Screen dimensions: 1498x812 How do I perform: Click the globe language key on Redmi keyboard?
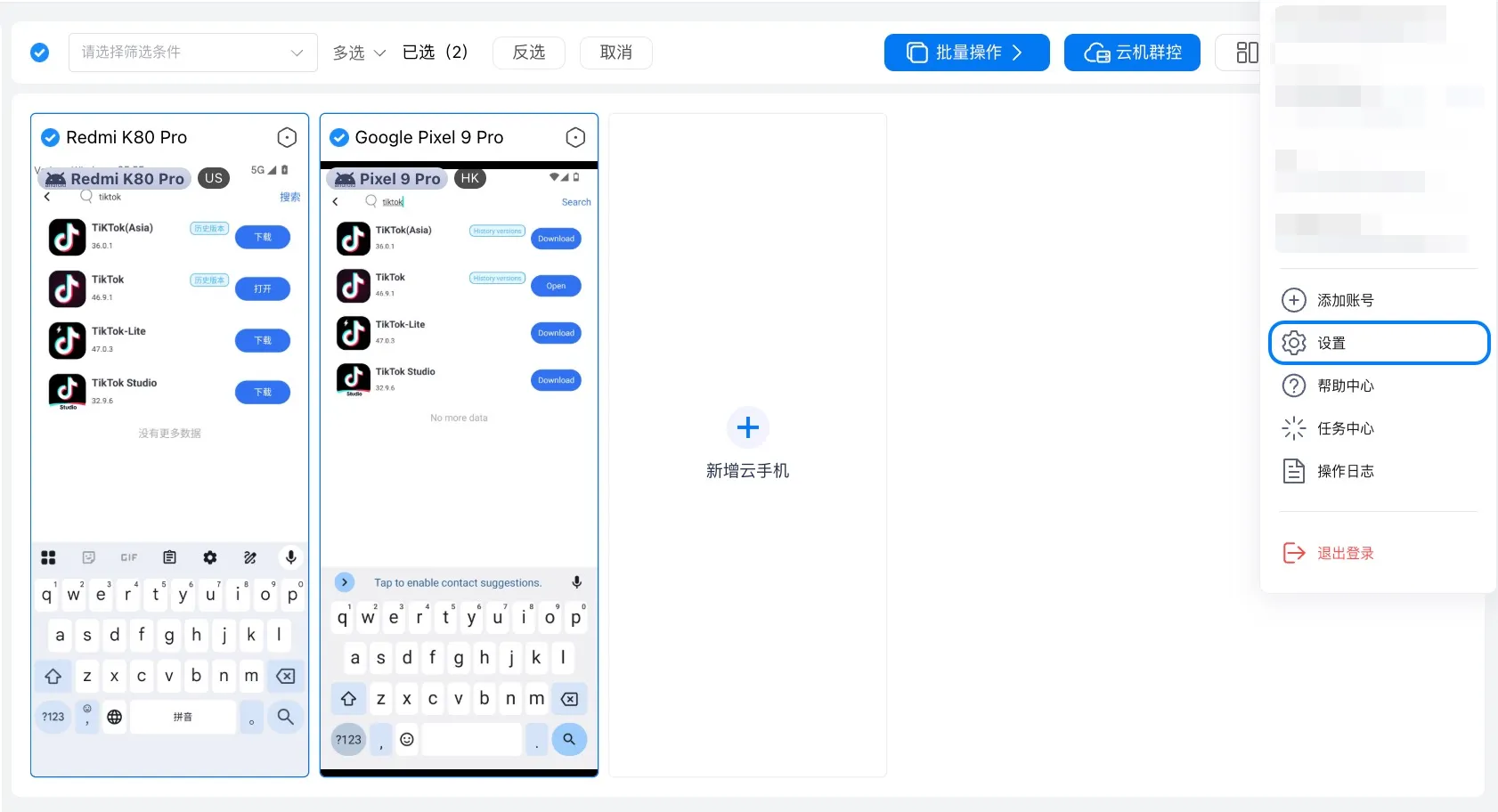tap(115, 717)
